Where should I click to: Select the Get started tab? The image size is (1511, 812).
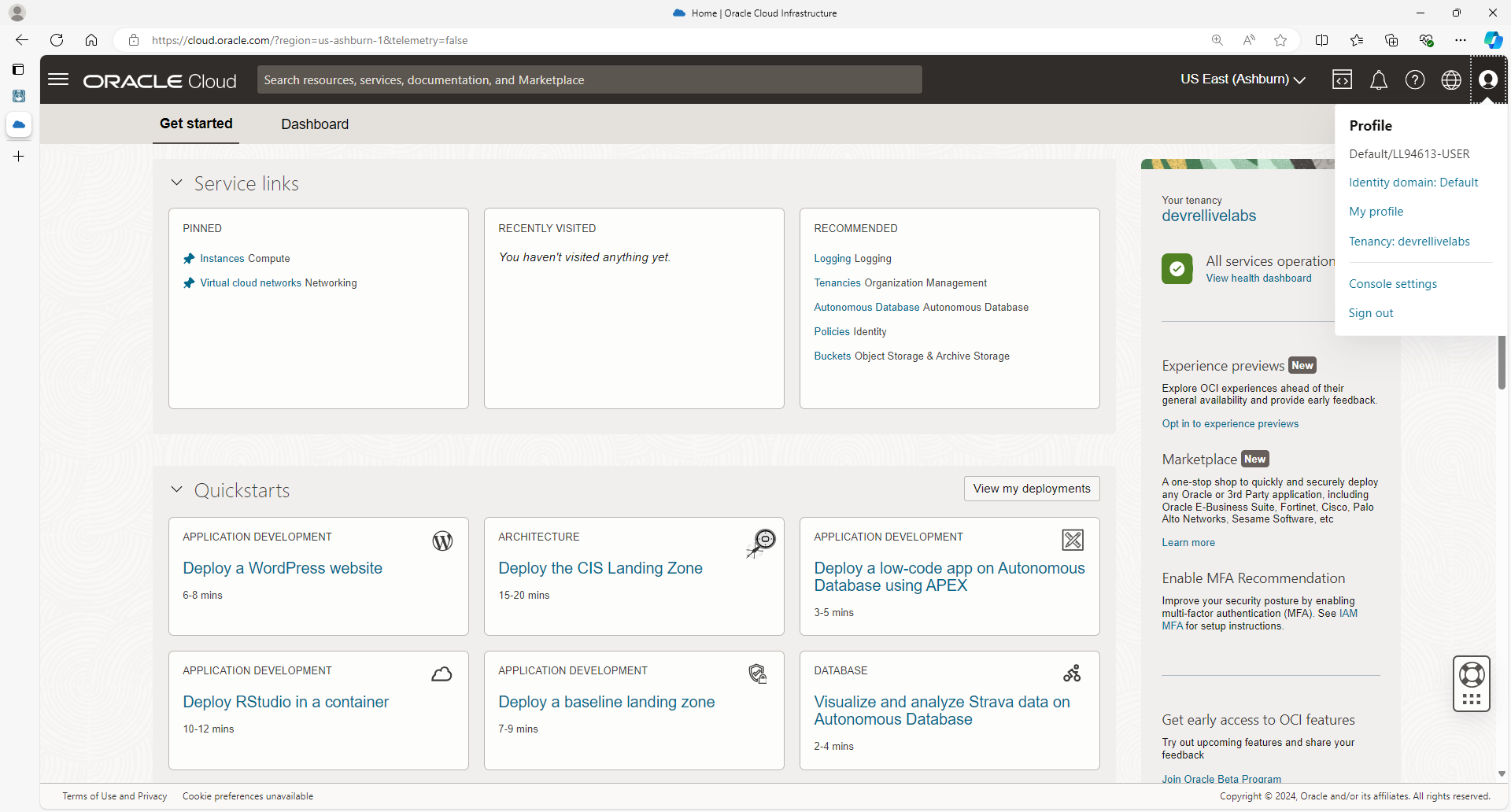(196, 124)
